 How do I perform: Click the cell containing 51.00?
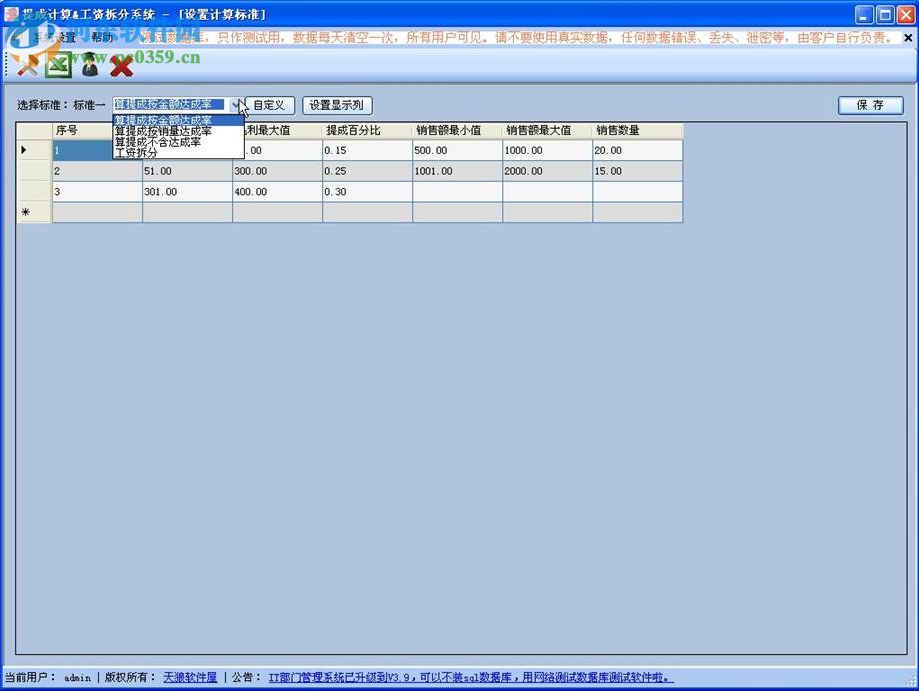188,171
